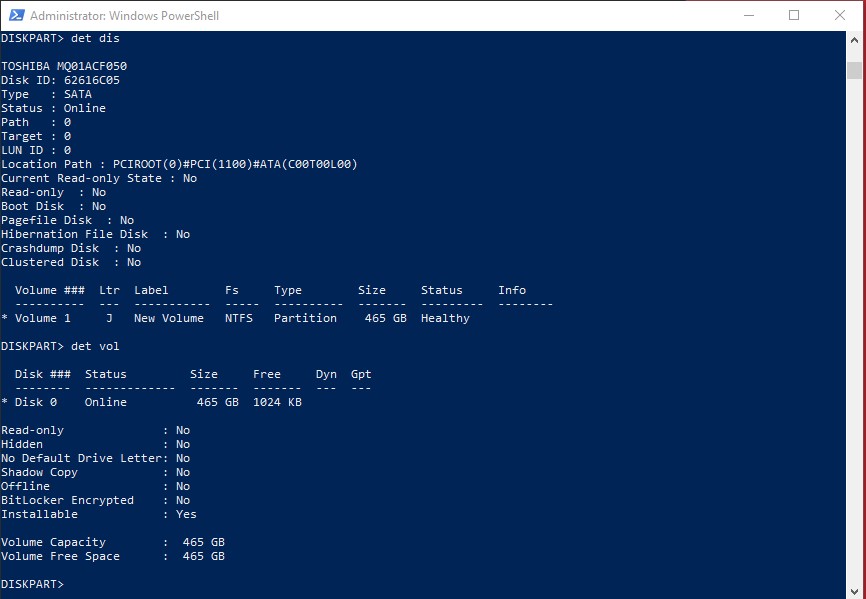Click the 'New Volume' label in volume row

click(169, 318)
